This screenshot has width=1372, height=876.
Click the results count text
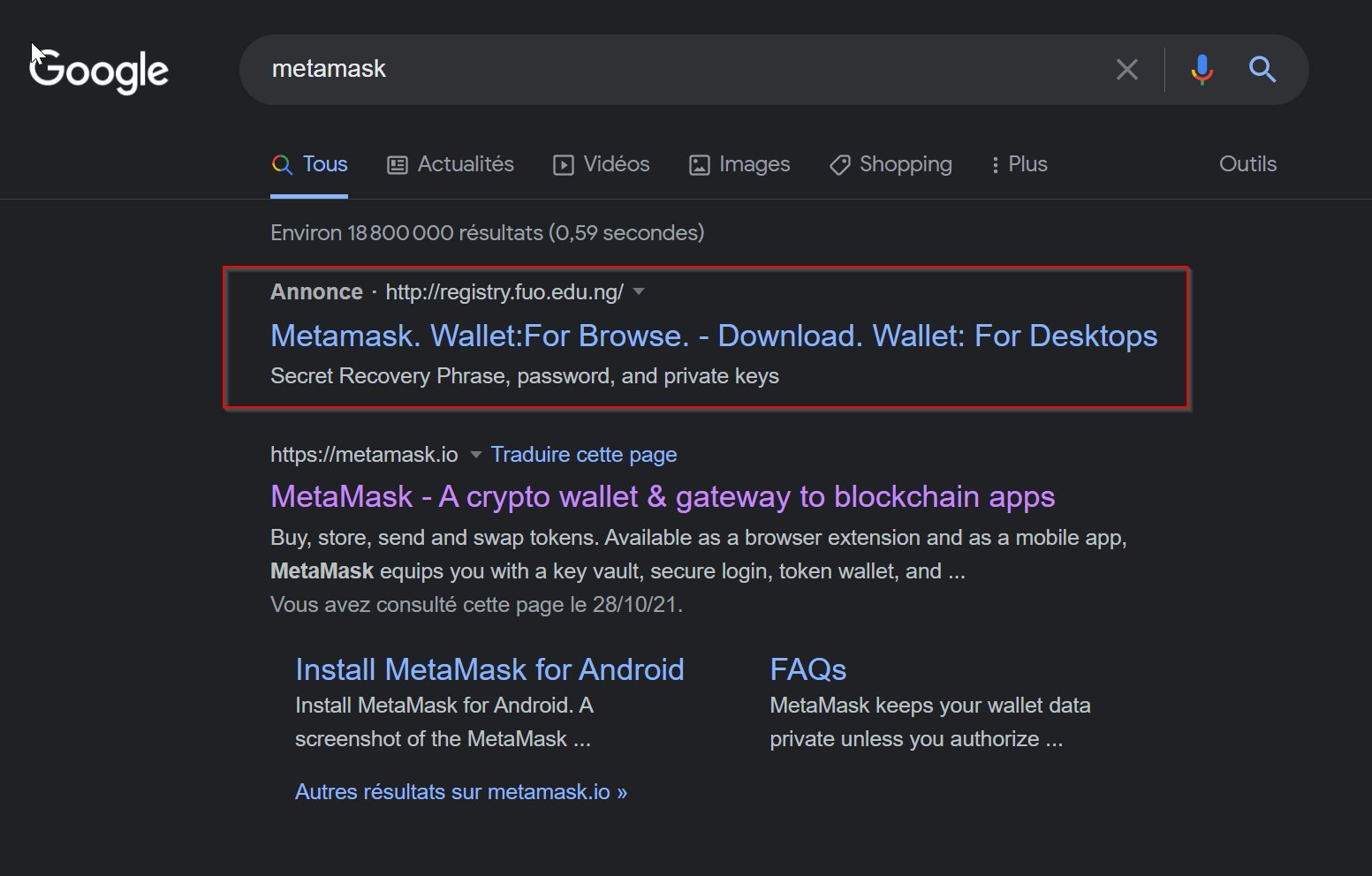click(x=488, y=233)
